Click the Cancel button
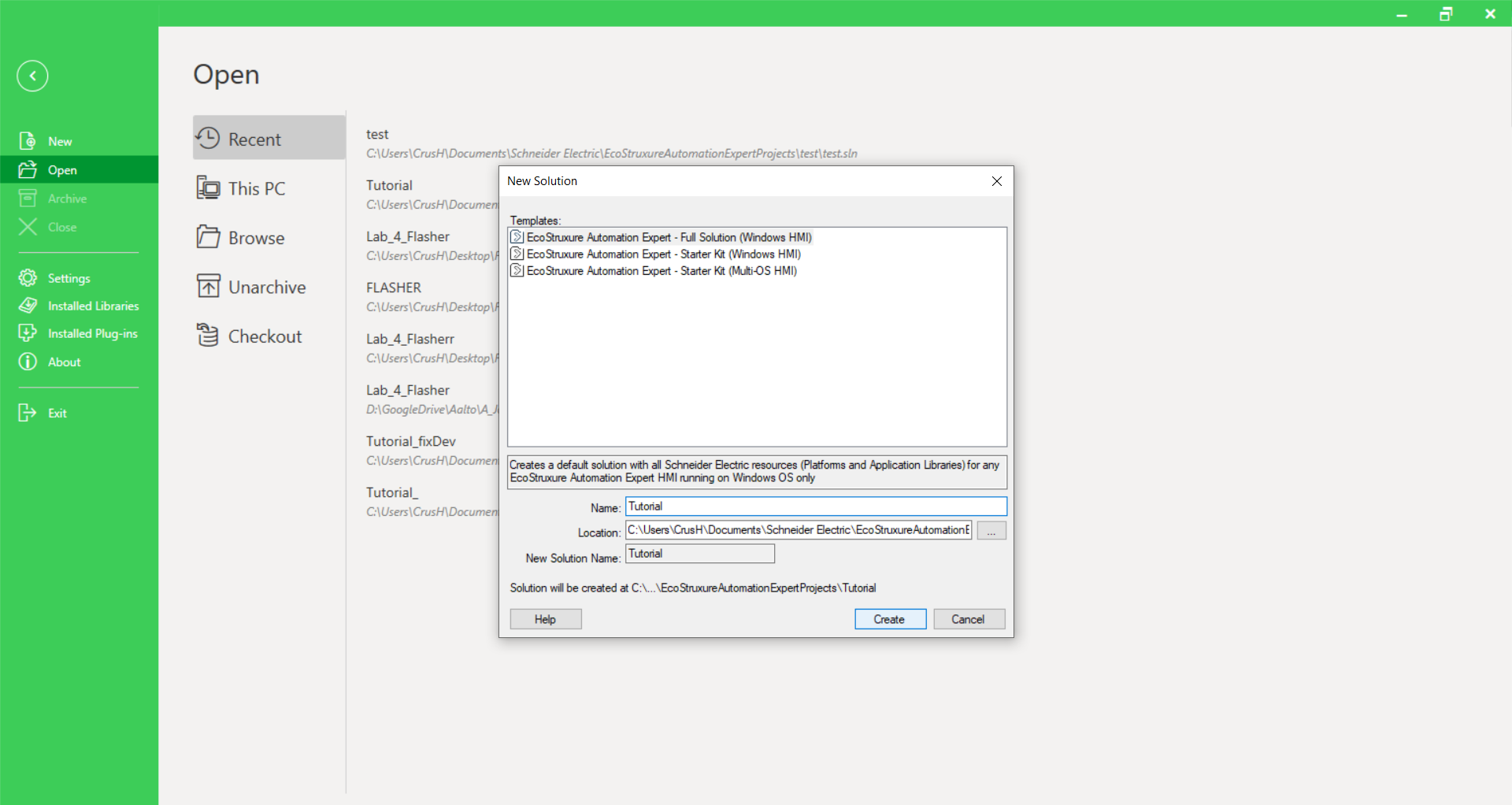1512x805 pixels. [969, 619]
